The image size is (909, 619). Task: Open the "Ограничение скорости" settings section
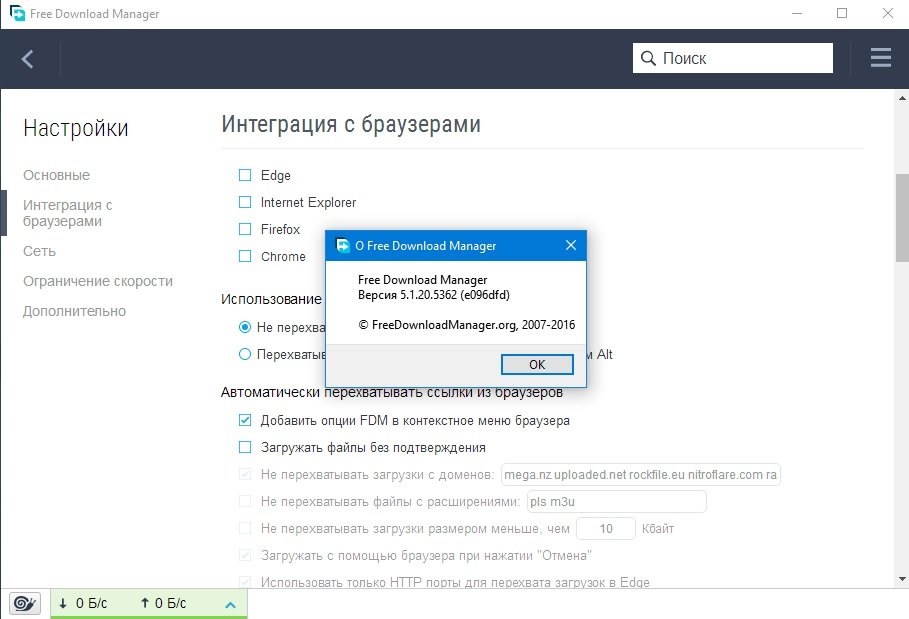[x=98, y=281]
